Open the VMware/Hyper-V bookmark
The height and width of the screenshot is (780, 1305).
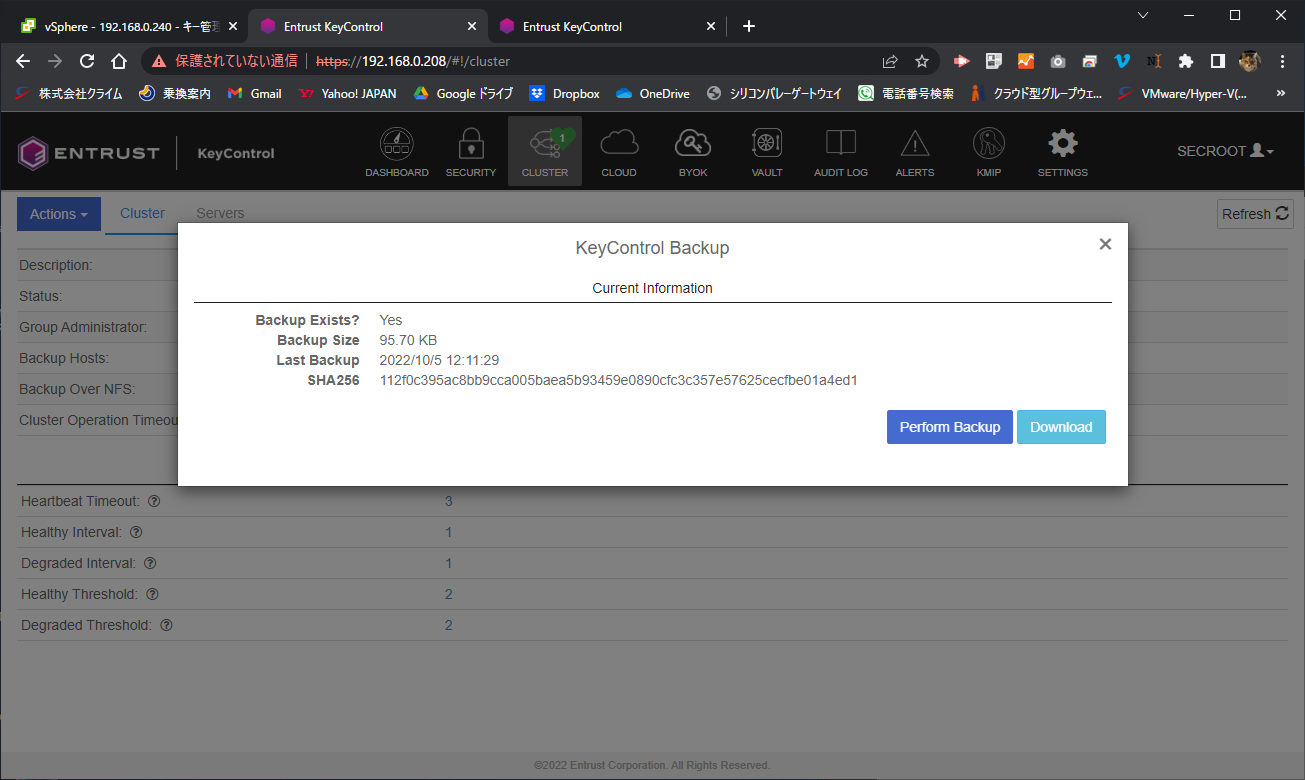[x=1182, y=93]
